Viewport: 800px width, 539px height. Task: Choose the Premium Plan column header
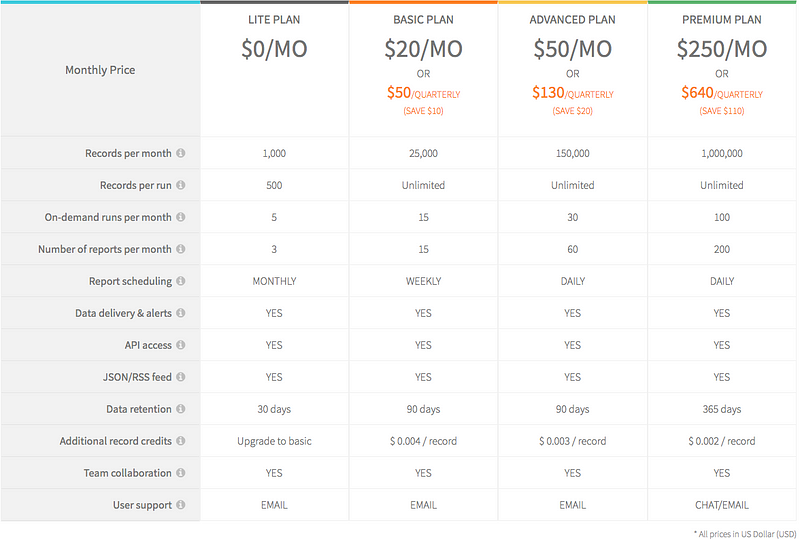coord(721,20)
